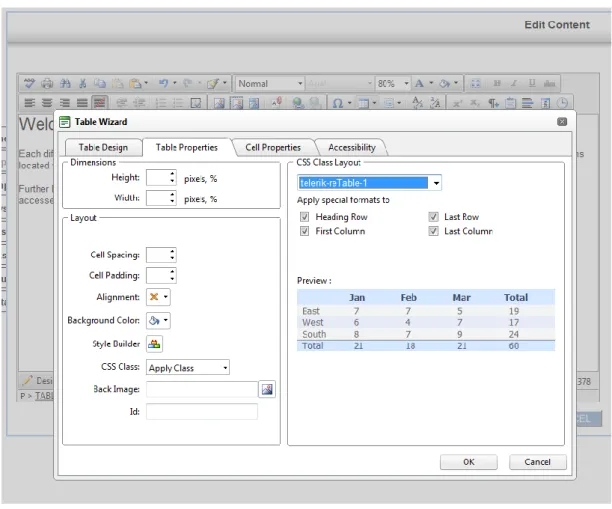Image resolution: width=612 pixels, height=509 pixels.
Task: Click the insert time clock icon
Action: pos(562,103)
